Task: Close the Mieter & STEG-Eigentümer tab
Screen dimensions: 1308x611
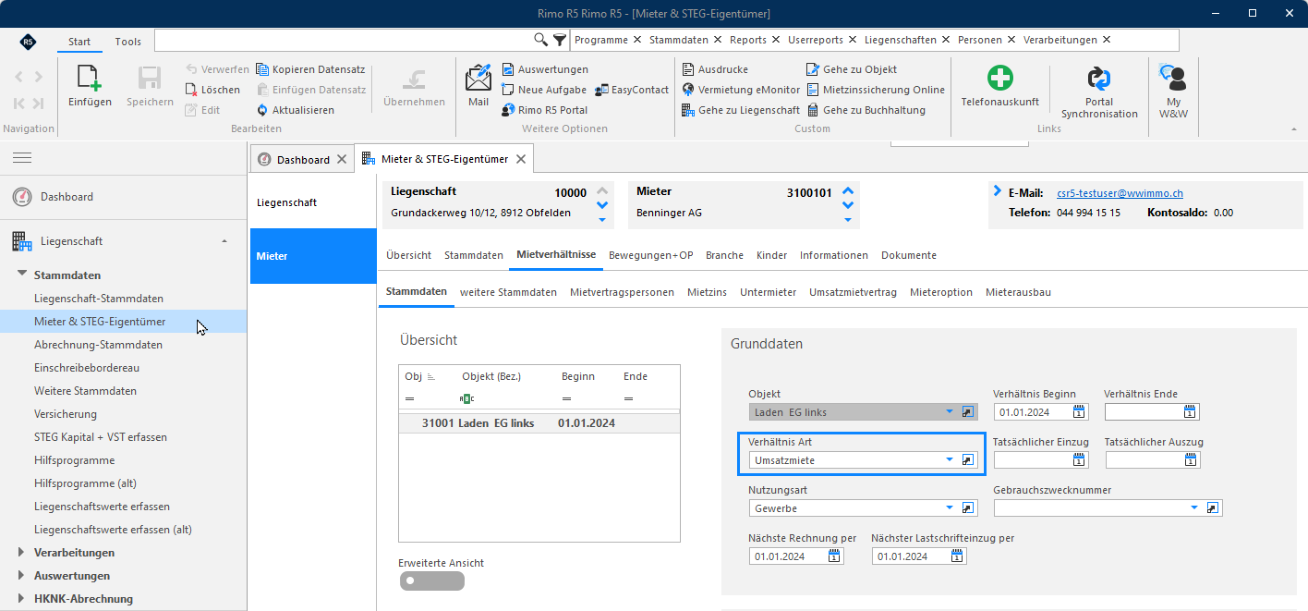Action: pyautogui.click(x=521, y=159)
